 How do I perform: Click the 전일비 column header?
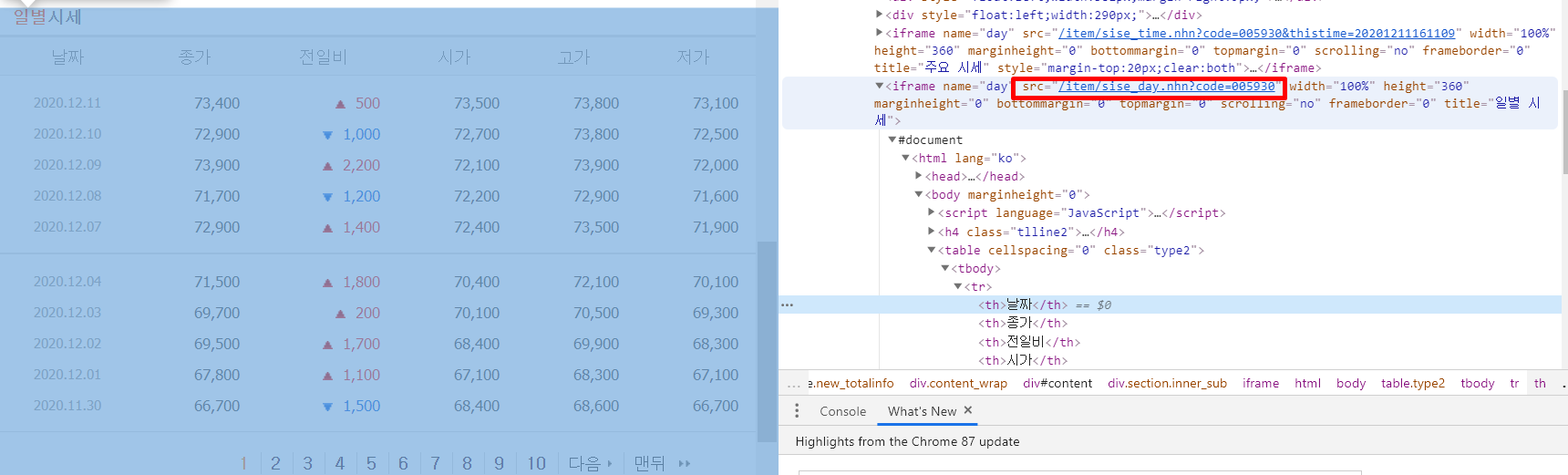[x=323, y=57]
